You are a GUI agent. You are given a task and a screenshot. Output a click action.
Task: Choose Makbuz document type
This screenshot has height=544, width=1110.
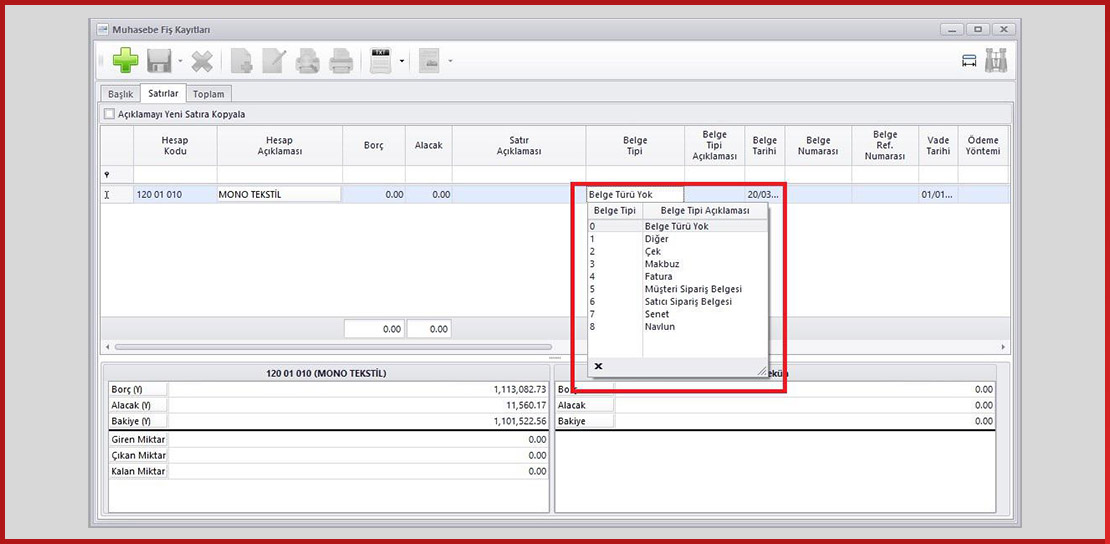677,264
